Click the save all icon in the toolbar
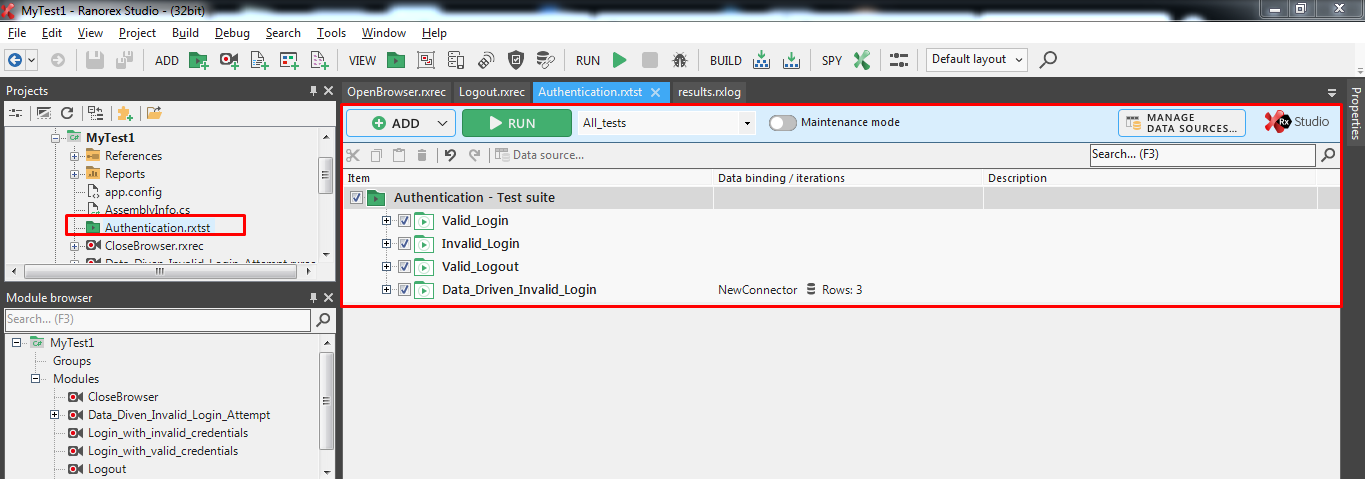This screenshot has width=1365, height=479. point(124,60)
